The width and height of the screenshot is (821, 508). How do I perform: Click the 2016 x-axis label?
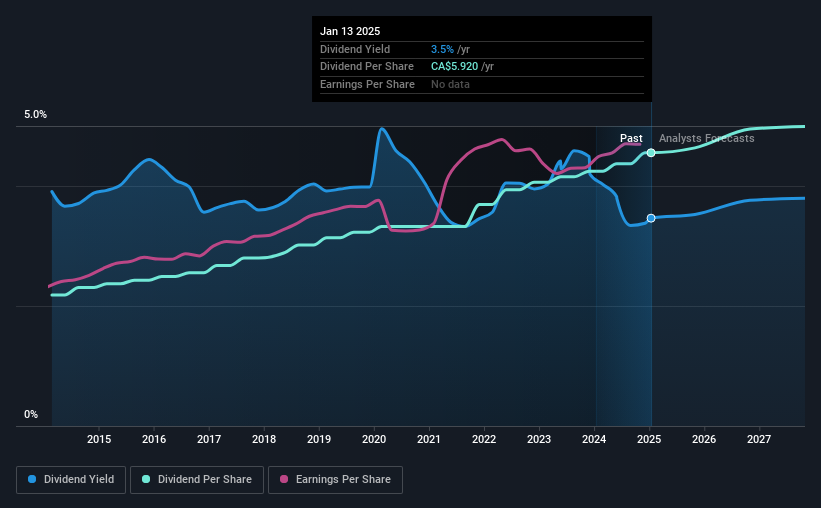[x=154, y=439]
